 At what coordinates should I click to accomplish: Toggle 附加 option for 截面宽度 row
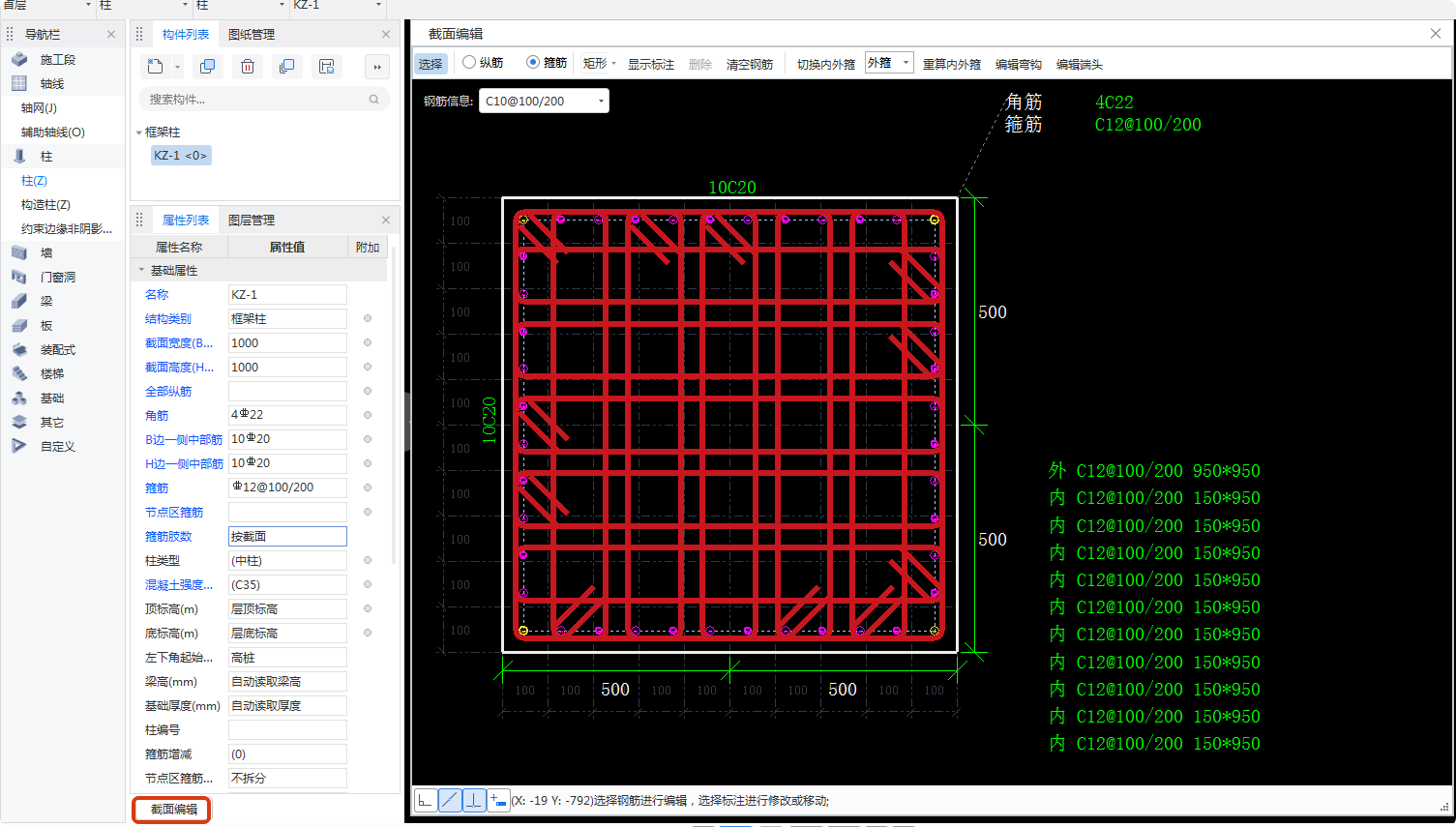[368, 342]
